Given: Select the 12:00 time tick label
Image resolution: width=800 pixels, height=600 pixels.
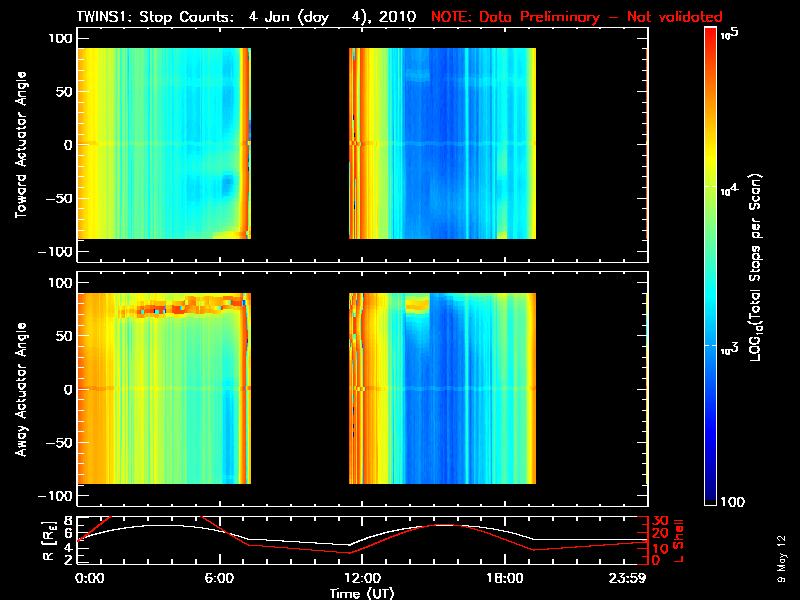Looking at the screenshot, I should coord(361,578).
